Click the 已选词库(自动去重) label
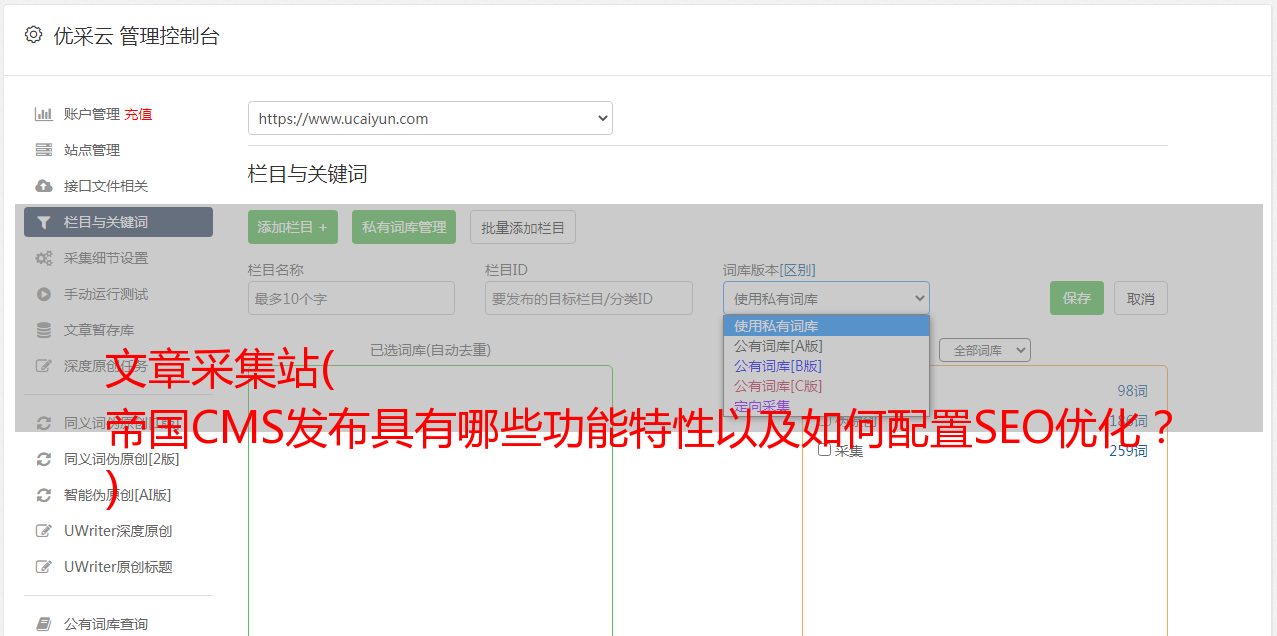Viewport: 1277px width, 636px height. [x=430, y=350]
